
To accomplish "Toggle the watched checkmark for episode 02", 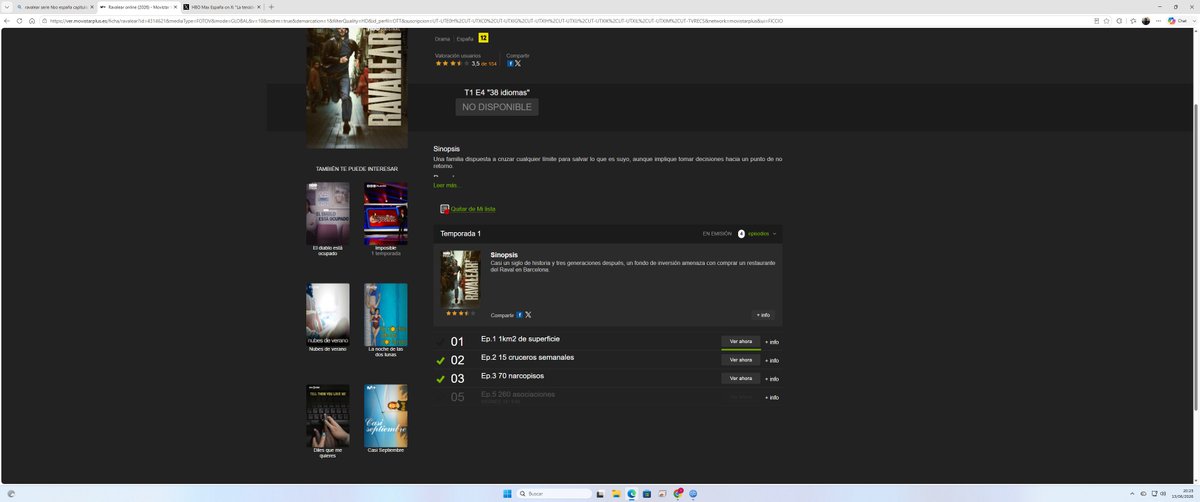I will (x=441, y=360).
